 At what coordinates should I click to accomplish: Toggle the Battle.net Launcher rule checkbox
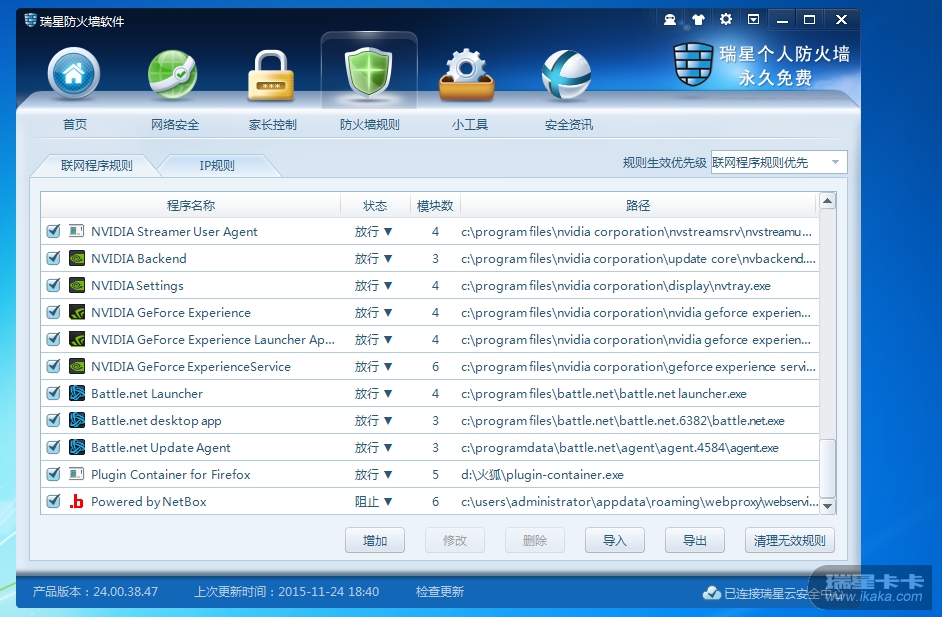(53, 394)
